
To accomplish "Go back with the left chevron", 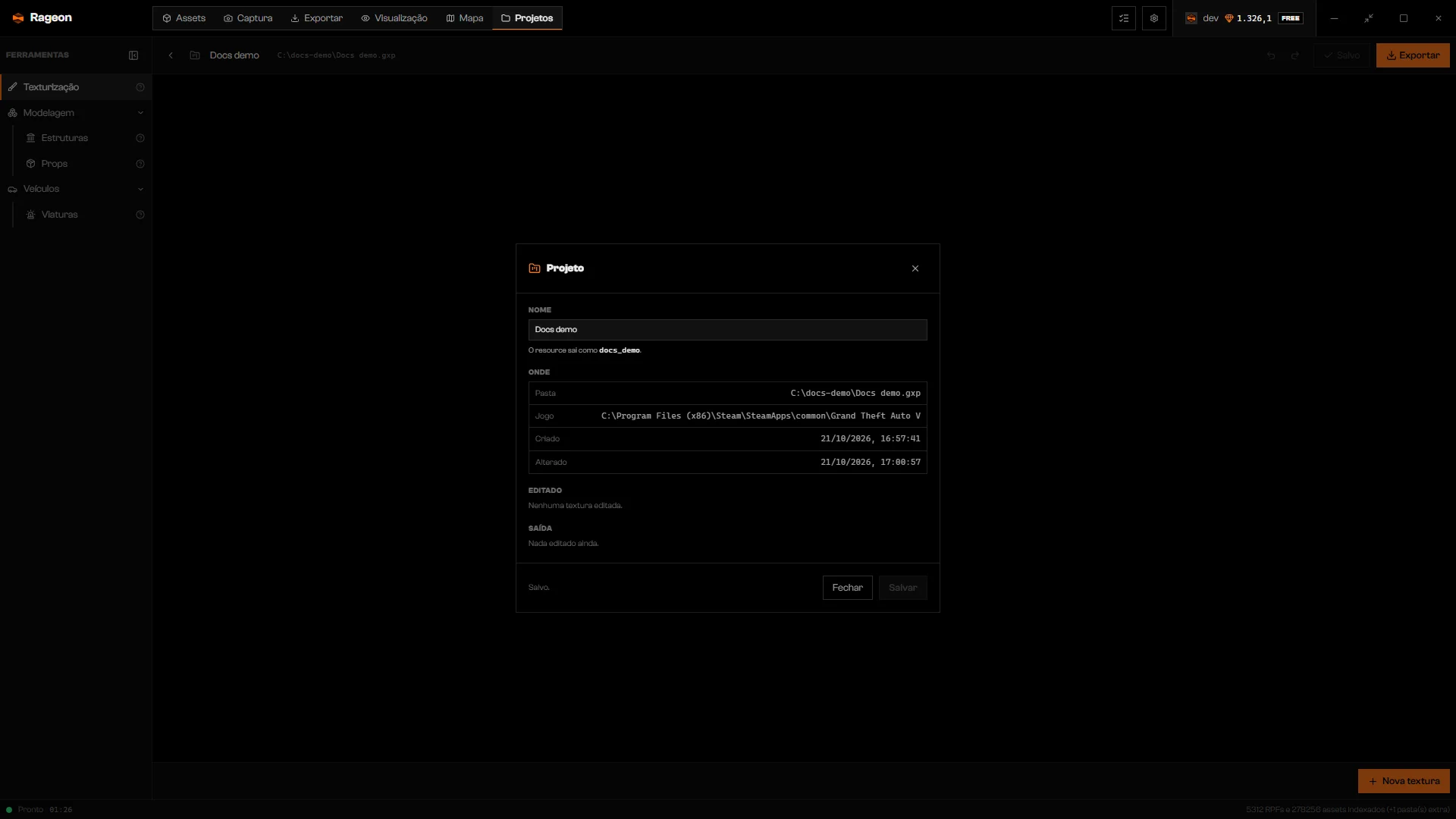I will pos(171,55).
